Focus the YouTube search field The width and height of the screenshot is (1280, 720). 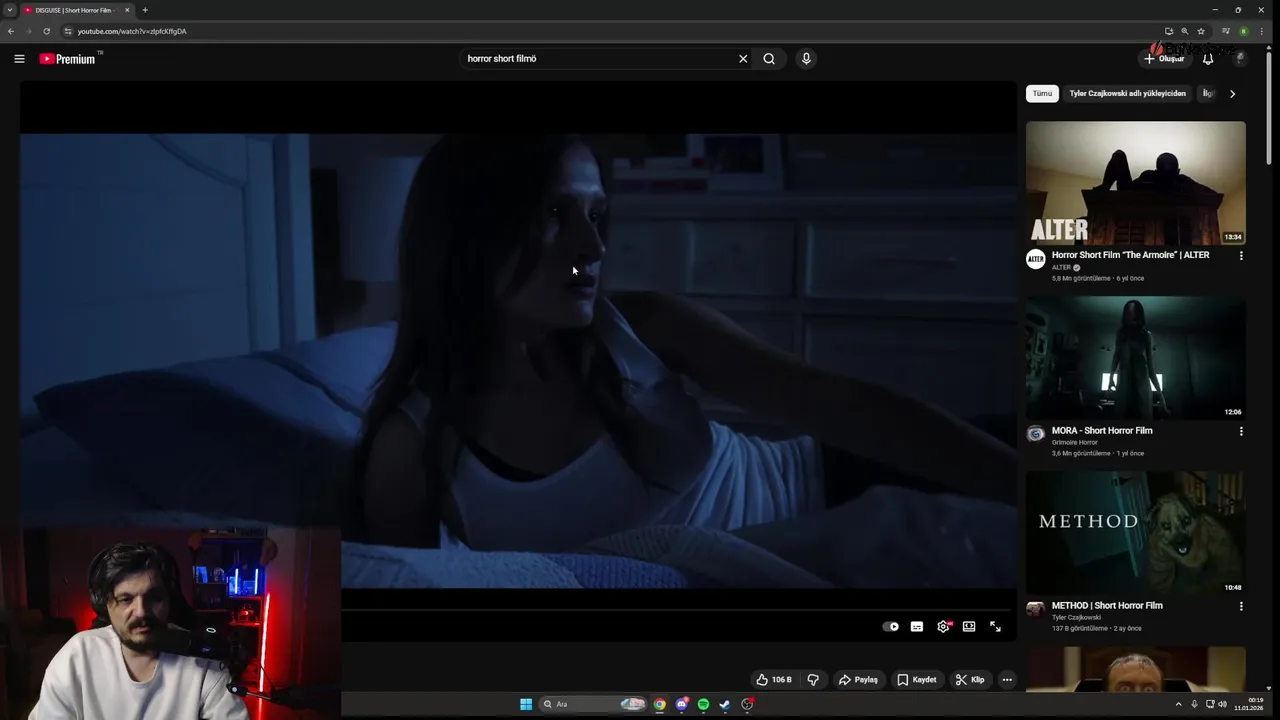pyautogui.click(x=598, y=59)
